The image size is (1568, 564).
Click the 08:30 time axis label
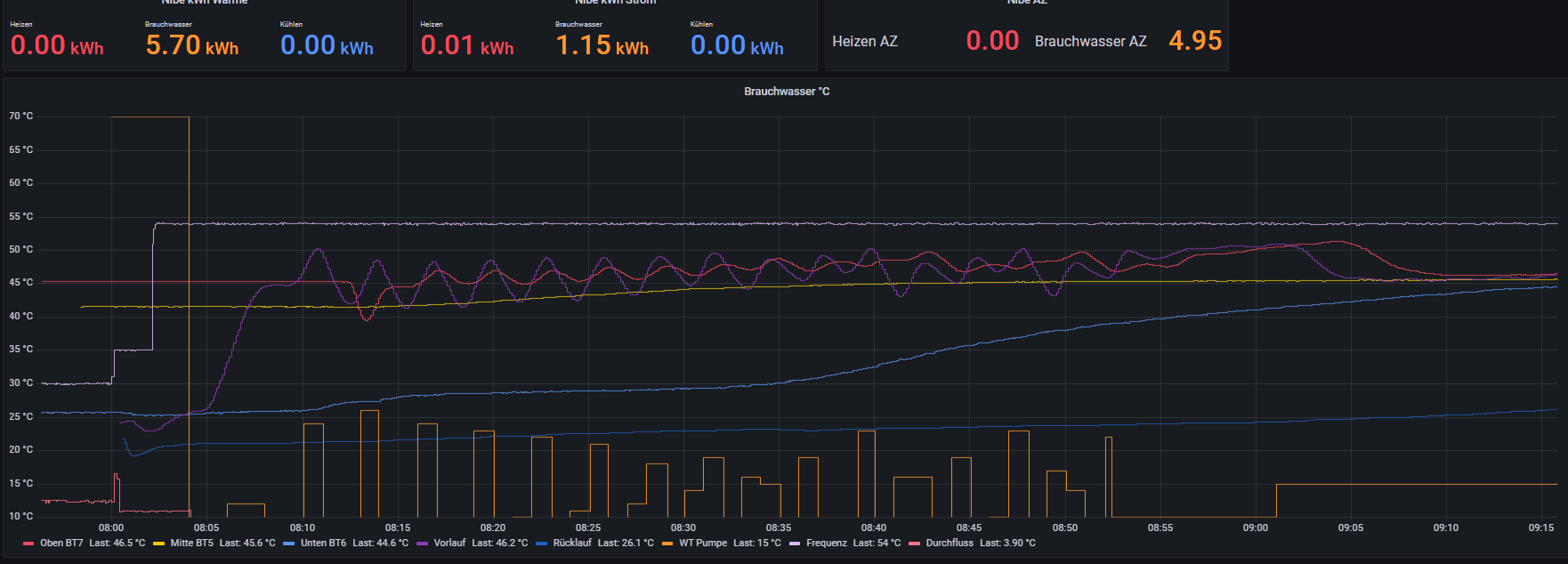[x=683, y=528]
